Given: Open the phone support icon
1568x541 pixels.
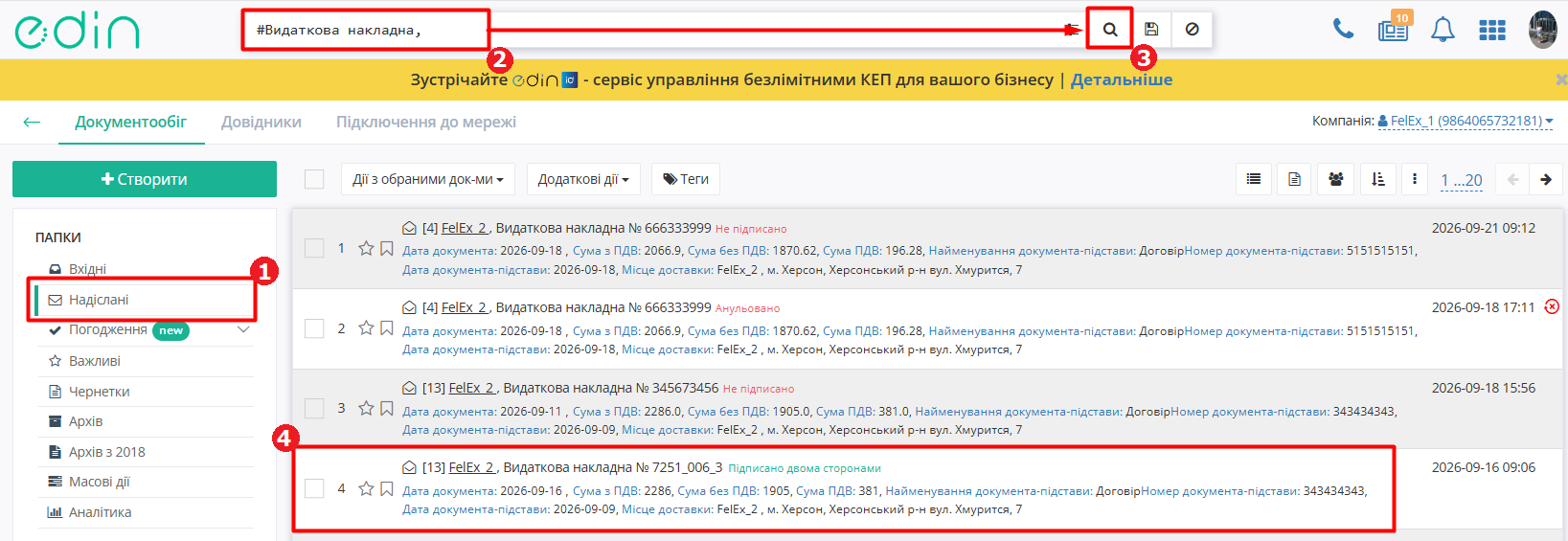Looking at the screenshot, I should [1343, 30].
